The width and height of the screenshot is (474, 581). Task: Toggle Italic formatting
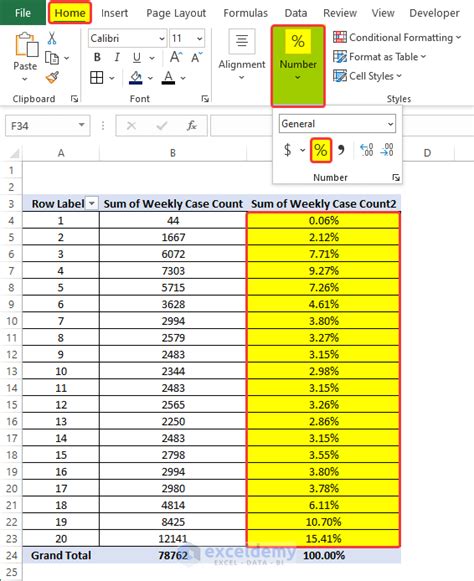tap(117, 57)
